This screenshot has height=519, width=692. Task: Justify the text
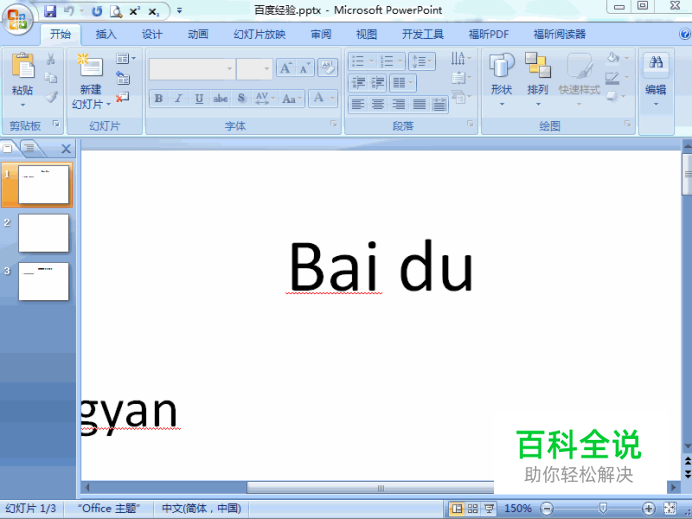[419, 104]
